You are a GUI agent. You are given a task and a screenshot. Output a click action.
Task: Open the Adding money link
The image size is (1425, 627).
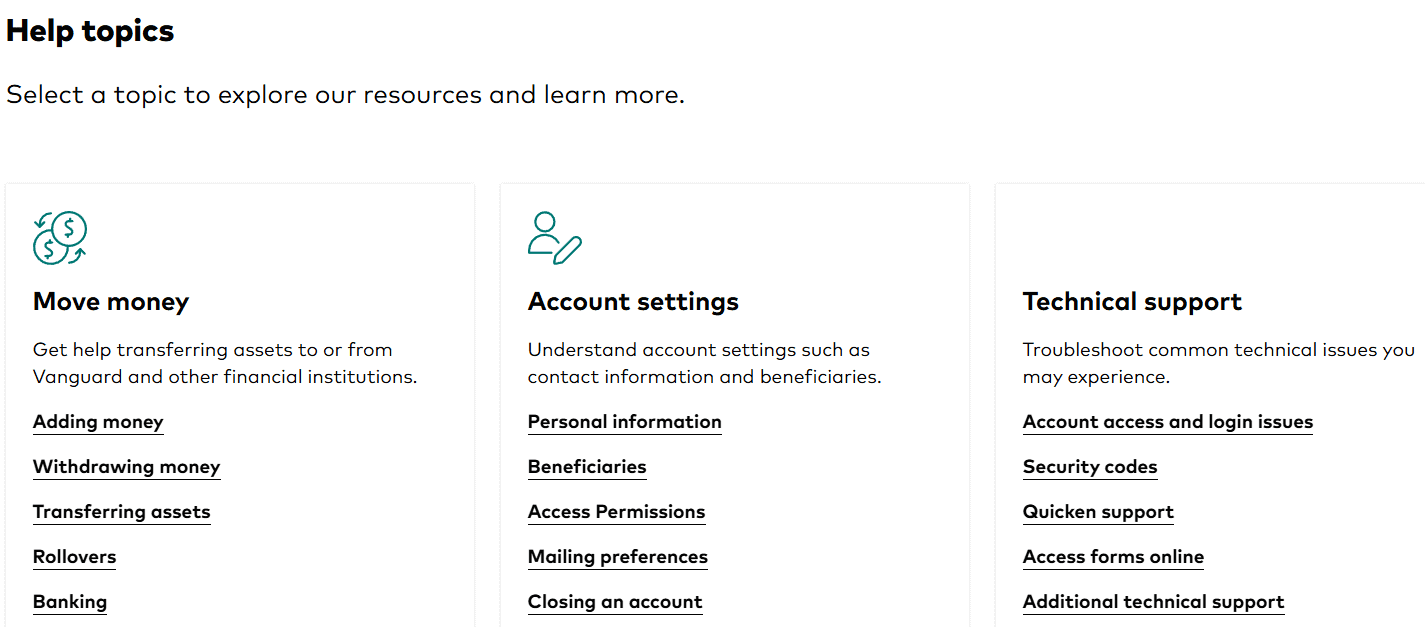[x=98, y=422]
